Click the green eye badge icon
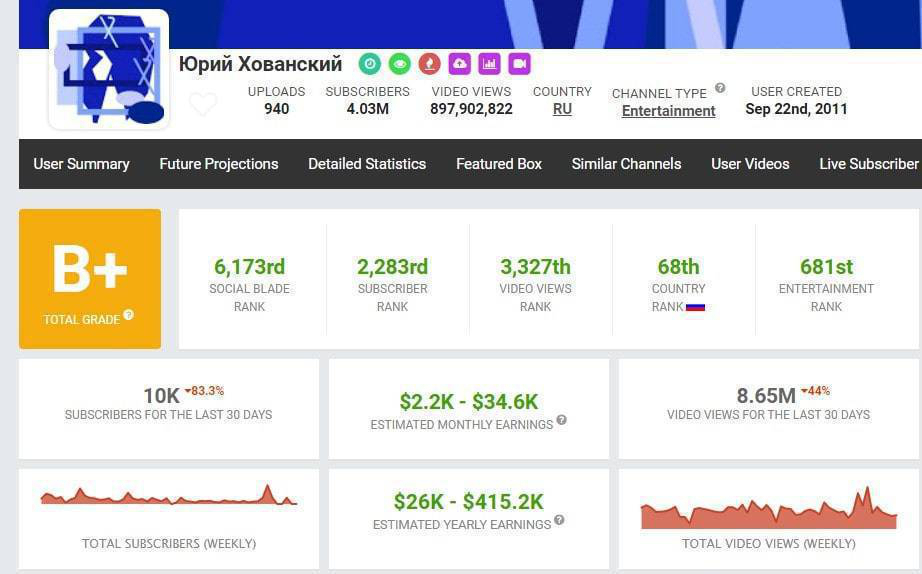The height and width of the screenshot is (574, 922). pos(399,64)
